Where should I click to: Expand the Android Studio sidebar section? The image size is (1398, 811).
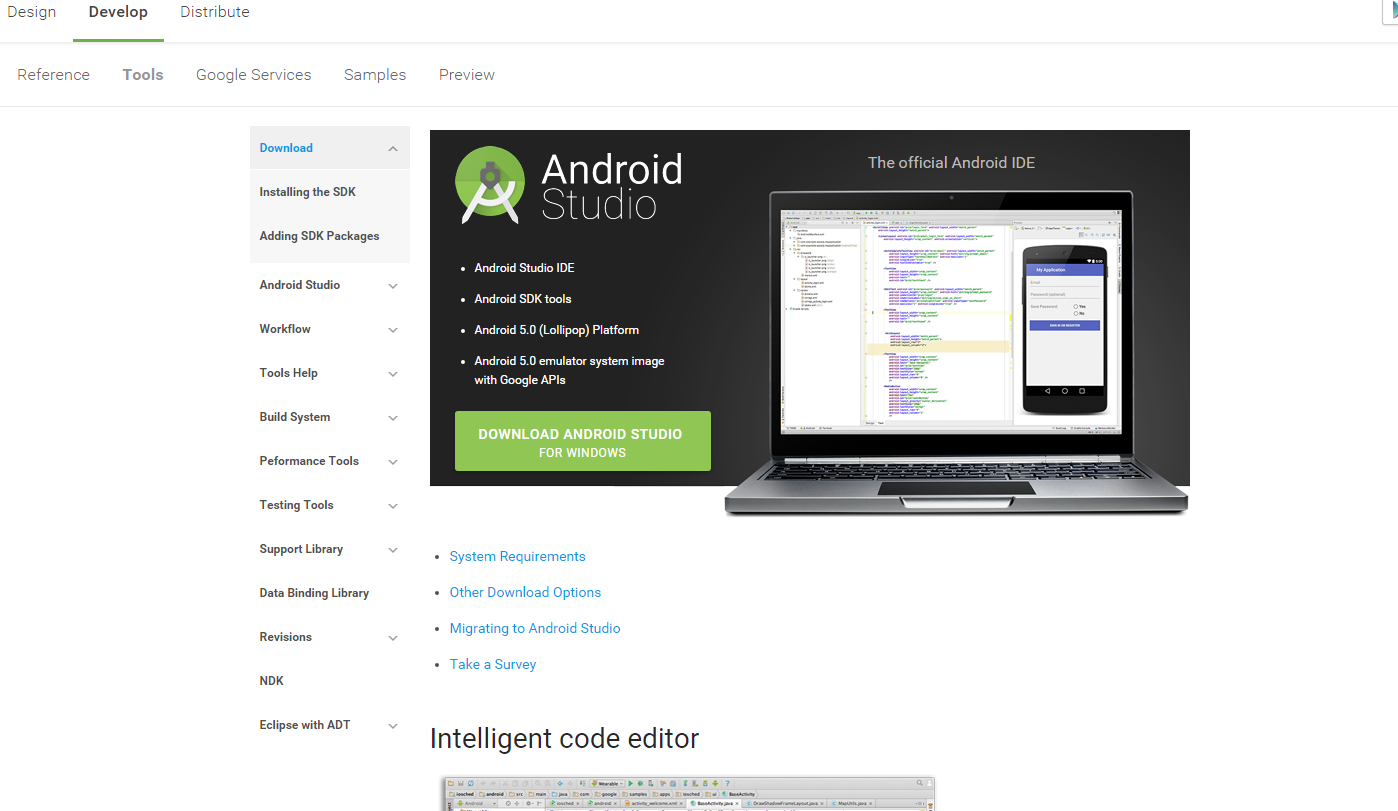[393, 286]
